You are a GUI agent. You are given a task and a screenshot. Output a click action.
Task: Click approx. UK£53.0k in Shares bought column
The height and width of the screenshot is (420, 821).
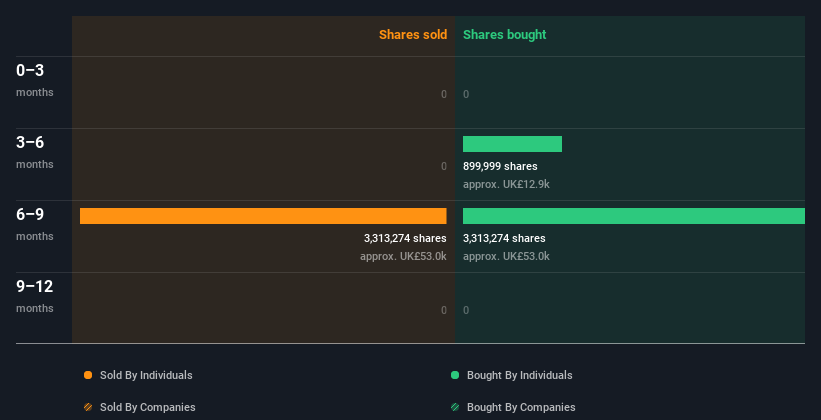[x=506, y=257]
